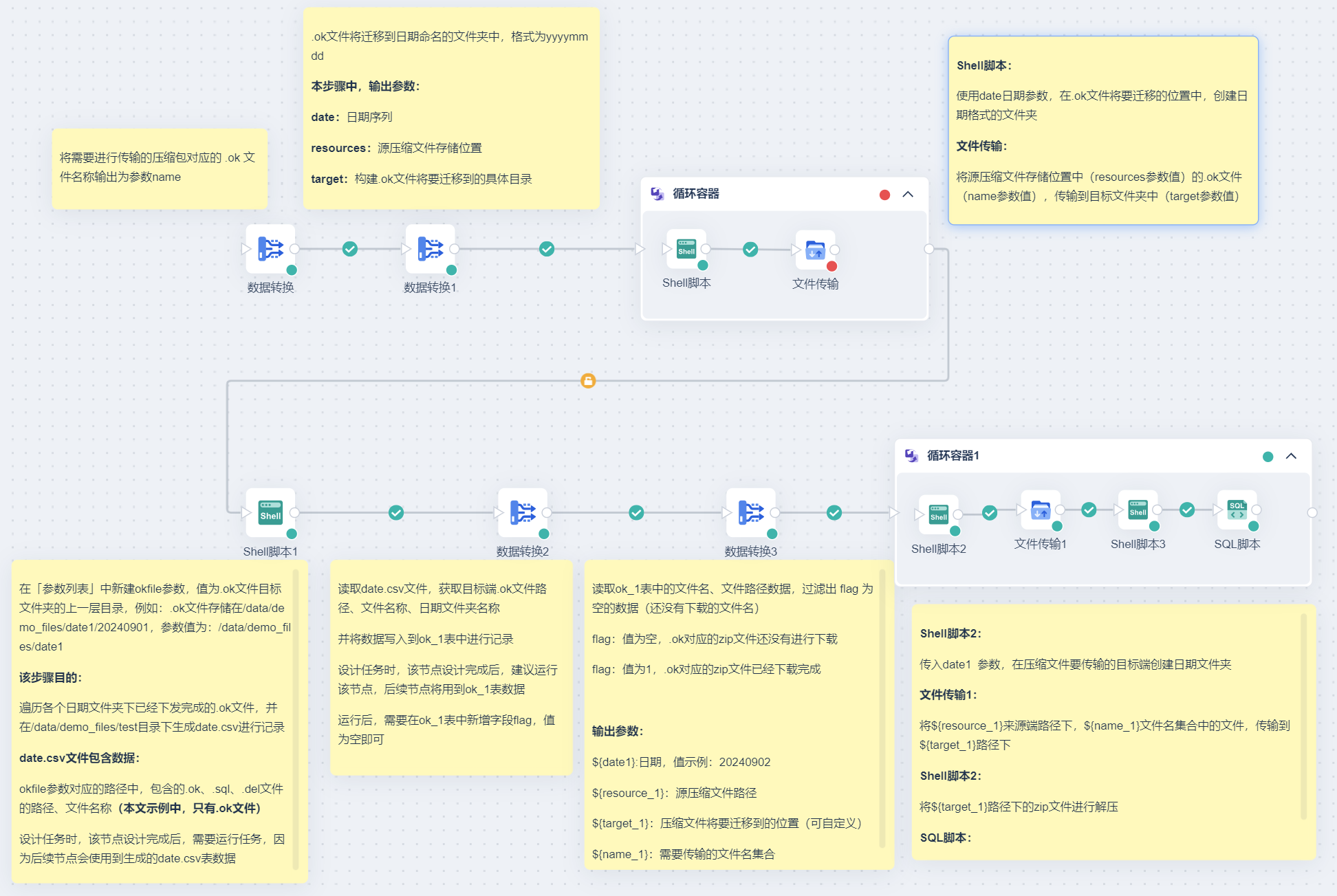Click the 数据转换2 node icon
1337x896 pixels.
pos(523,512)
